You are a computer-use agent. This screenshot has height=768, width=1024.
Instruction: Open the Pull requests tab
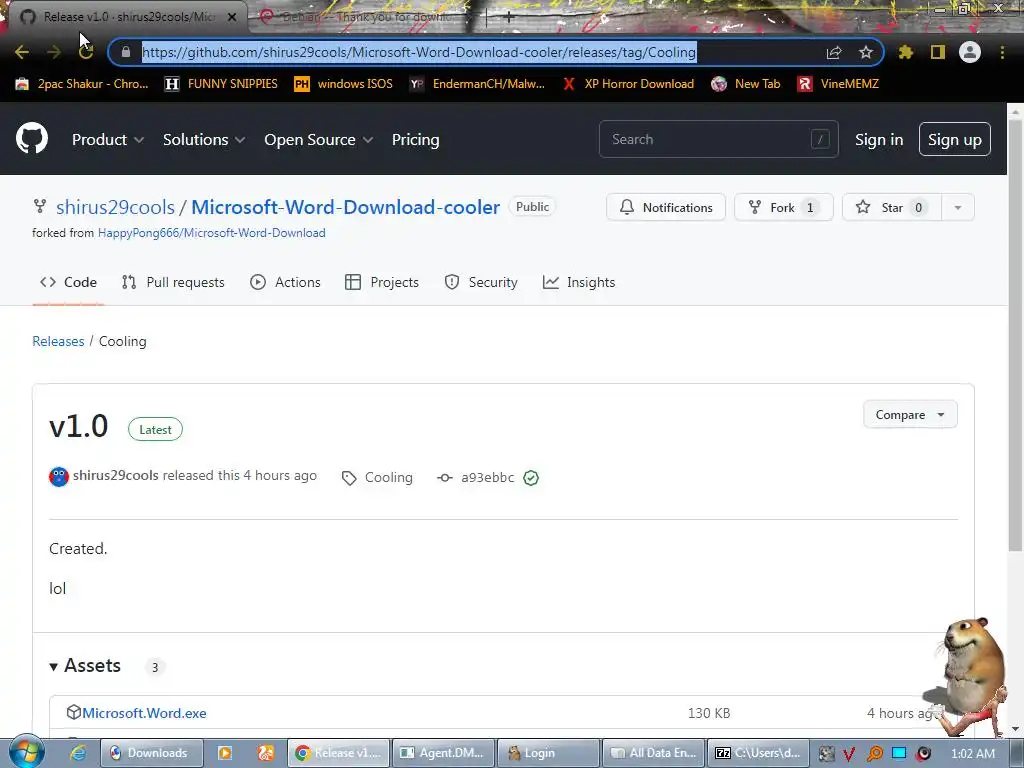173,282
